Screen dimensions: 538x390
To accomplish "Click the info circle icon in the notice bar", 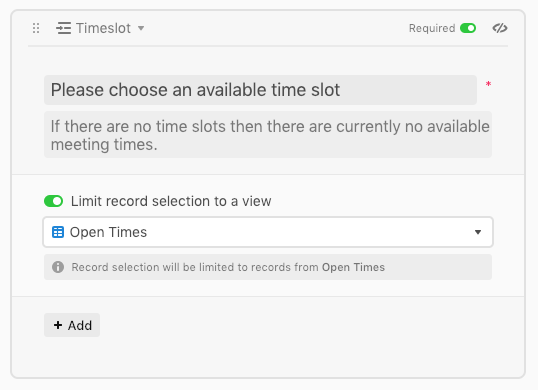I will (x=58, y=267).
